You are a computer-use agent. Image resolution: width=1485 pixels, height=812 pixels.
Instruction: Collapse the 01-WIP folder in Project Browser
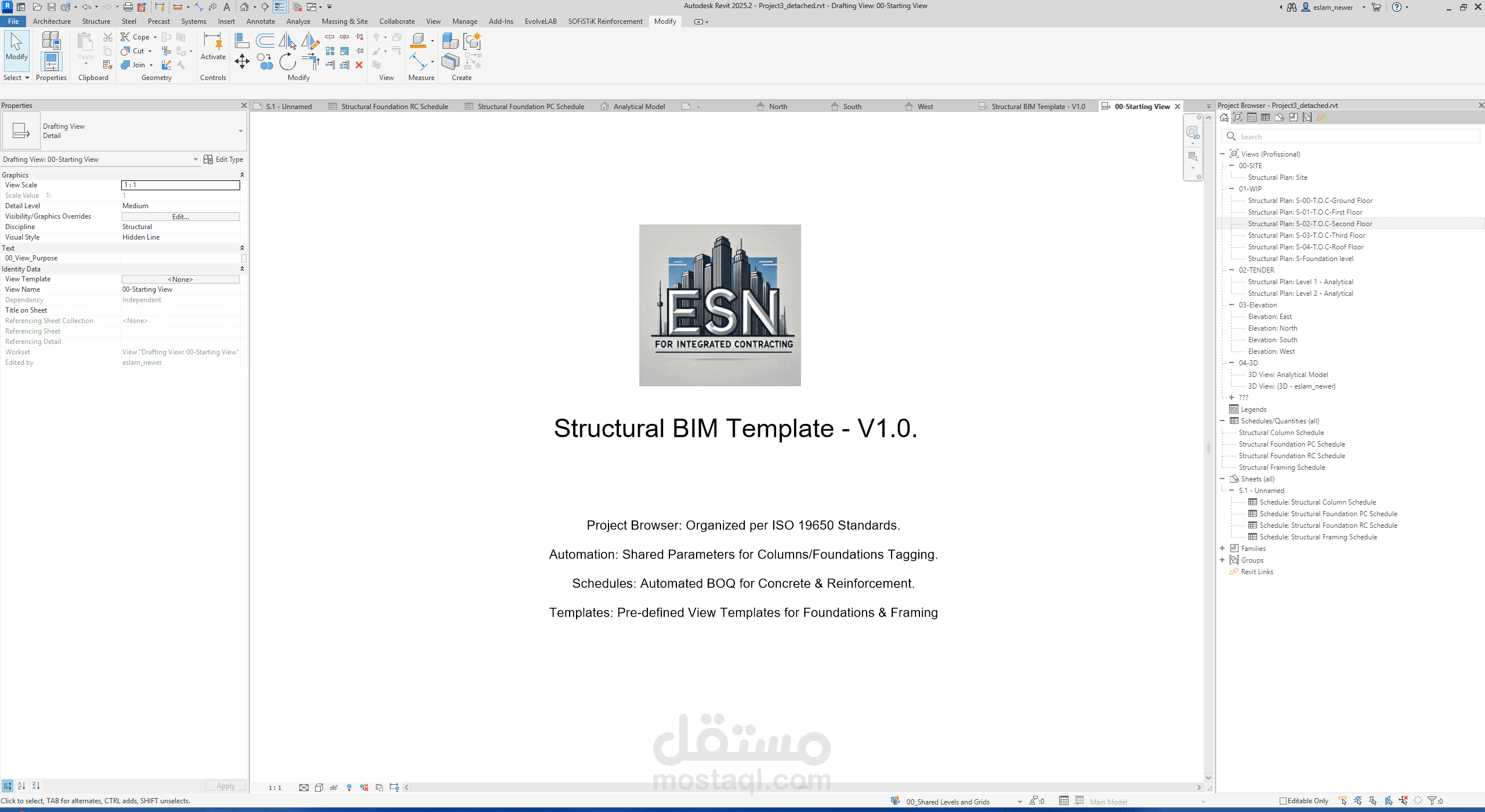click(x=1232, y=189)
